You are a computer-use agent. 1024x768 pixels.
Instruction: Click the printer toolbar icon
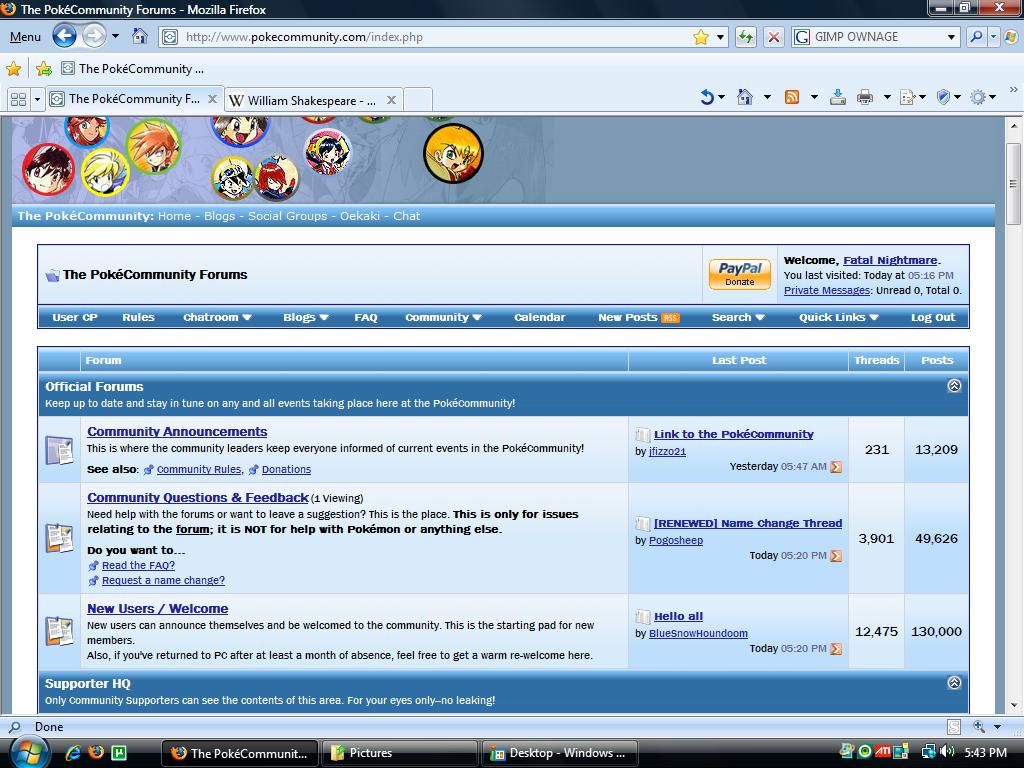click(865, 97)
